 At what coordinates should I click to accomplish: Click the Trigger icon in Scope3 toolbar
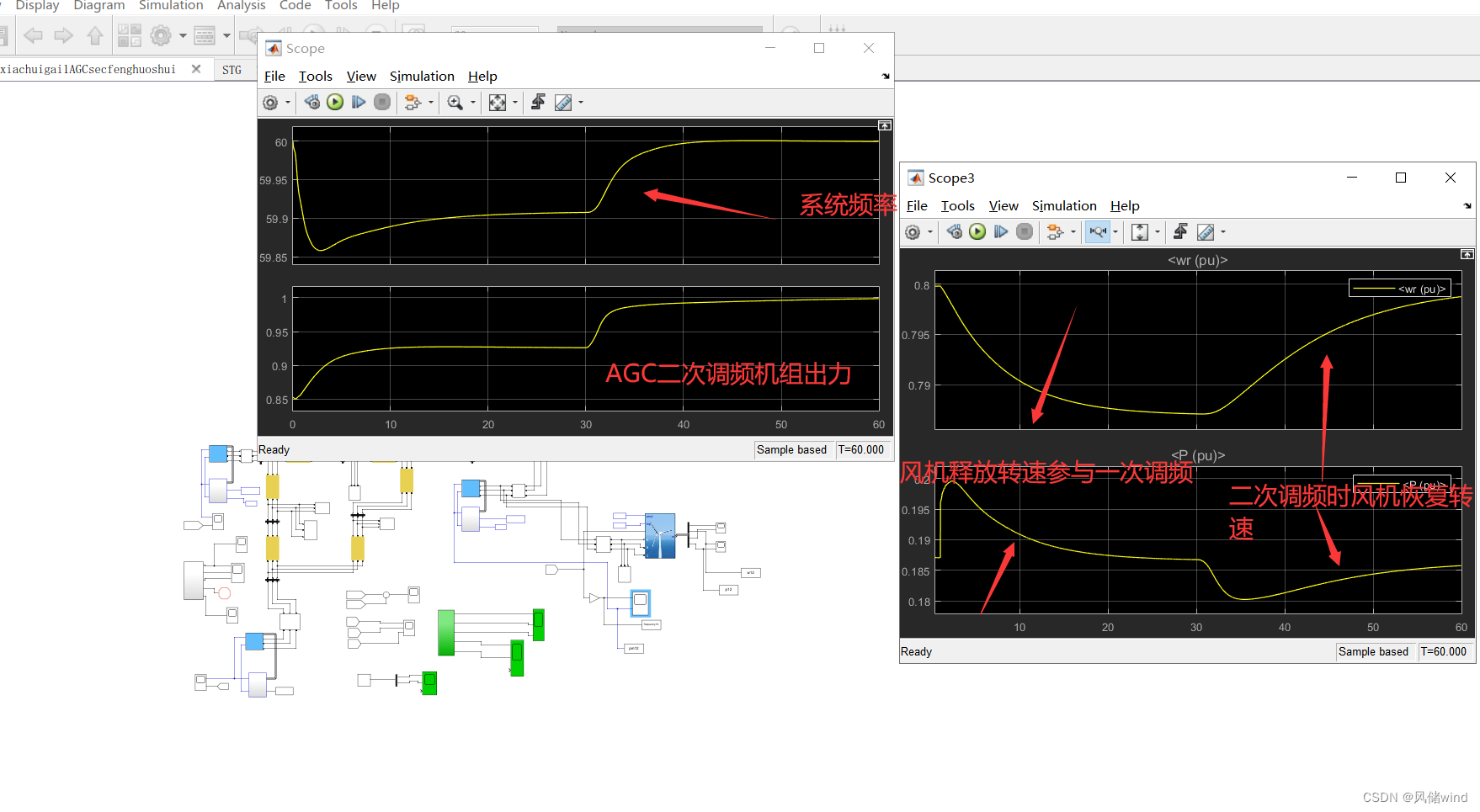pyautogui.click(x=1180, y=231)
